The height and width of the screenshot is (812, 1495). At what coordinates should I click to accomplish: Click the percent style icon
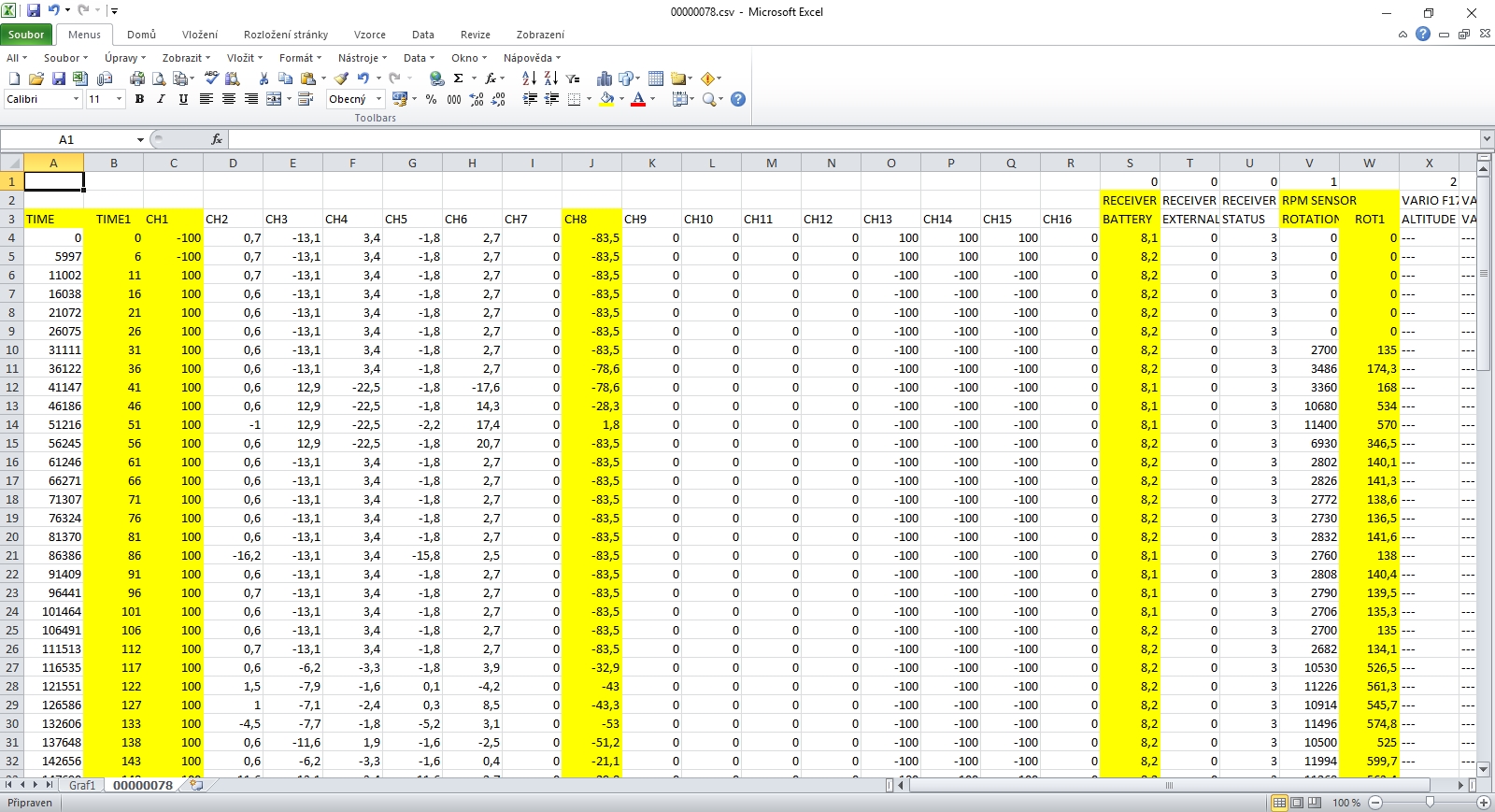431,99
